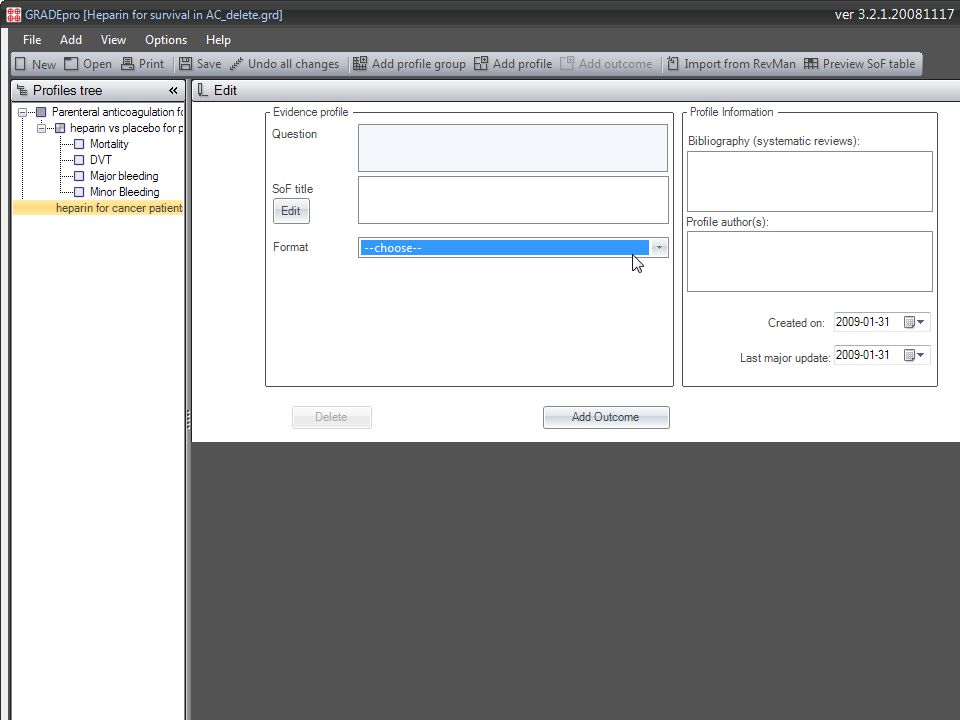Click the Mortality outcome node icon

coord(79,144)
